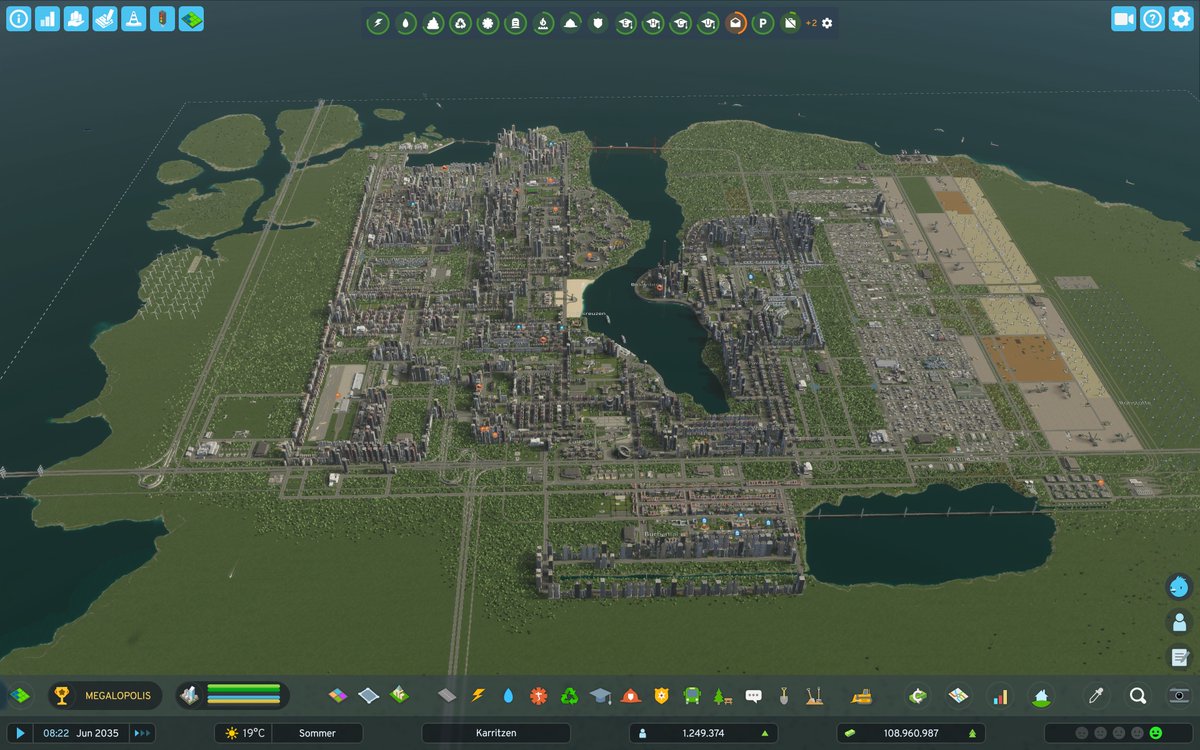Click the sewage status indicator
This screenshot has width=1200, height=750.
[433, 23]
